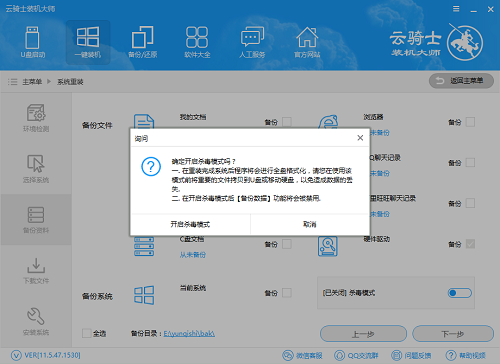Select the 下载文件 step icon

pos(36,265)
